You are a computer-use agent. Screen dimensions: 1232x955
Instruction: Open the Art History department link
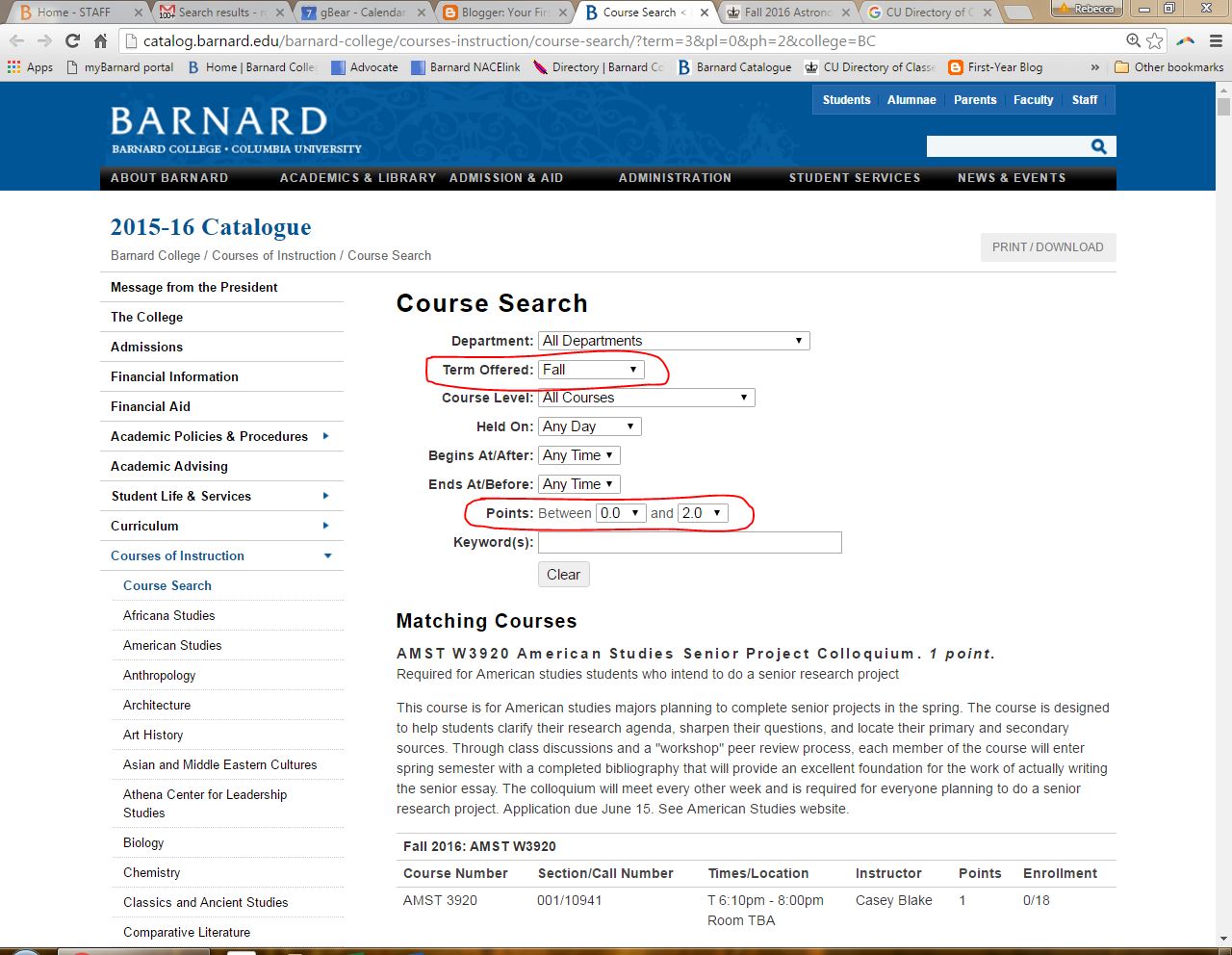coord(153,735)
